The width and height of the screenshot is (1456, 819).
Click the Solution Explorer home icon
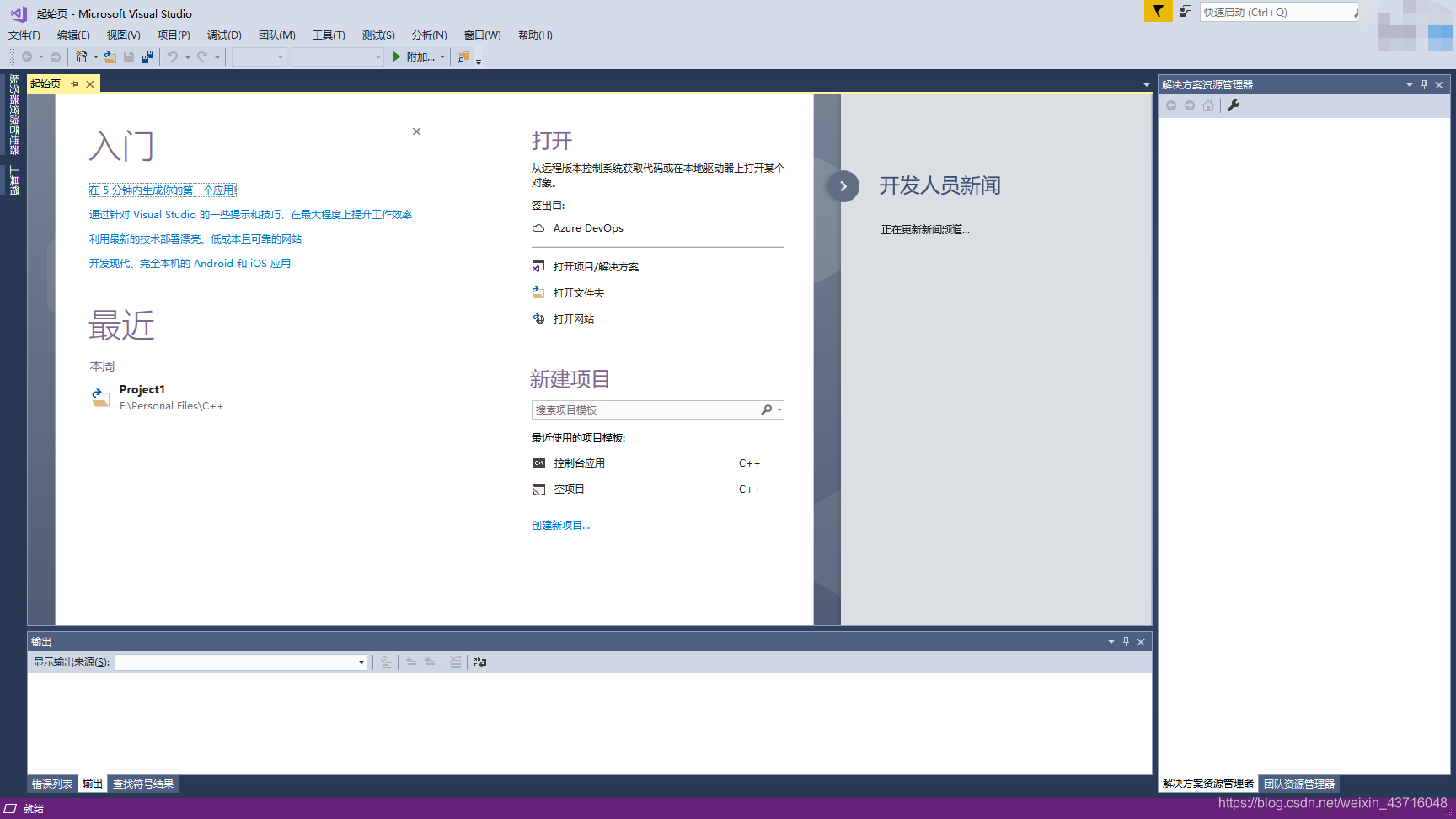[x=1208, y=105]
